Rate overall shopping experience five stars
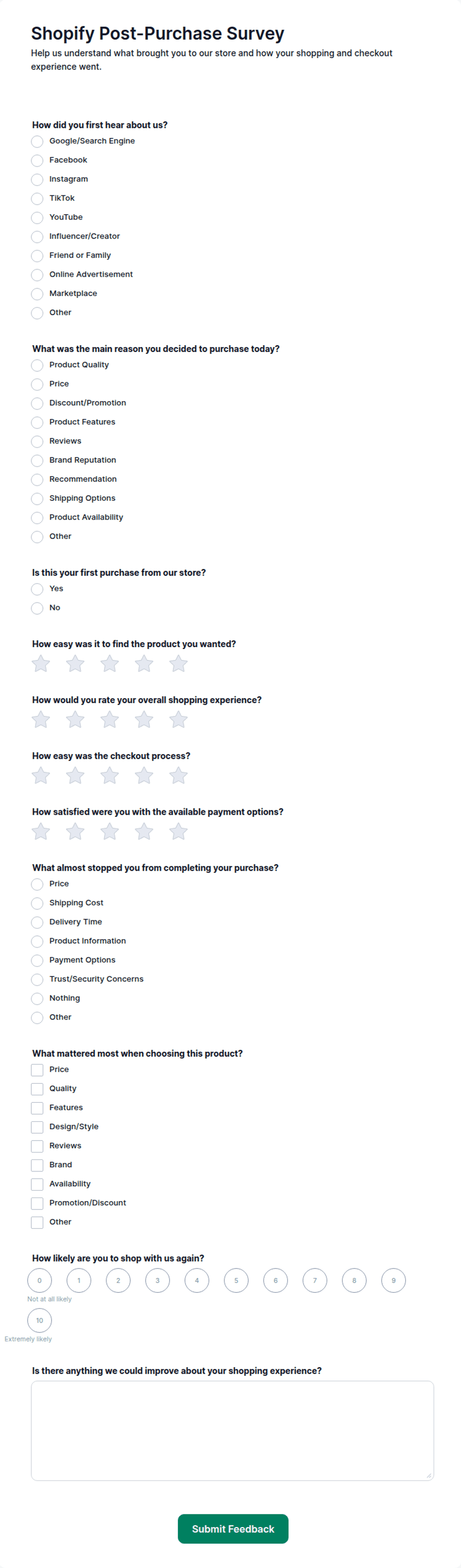Screen dimensions: 461x1568 (x=178, y=720)
